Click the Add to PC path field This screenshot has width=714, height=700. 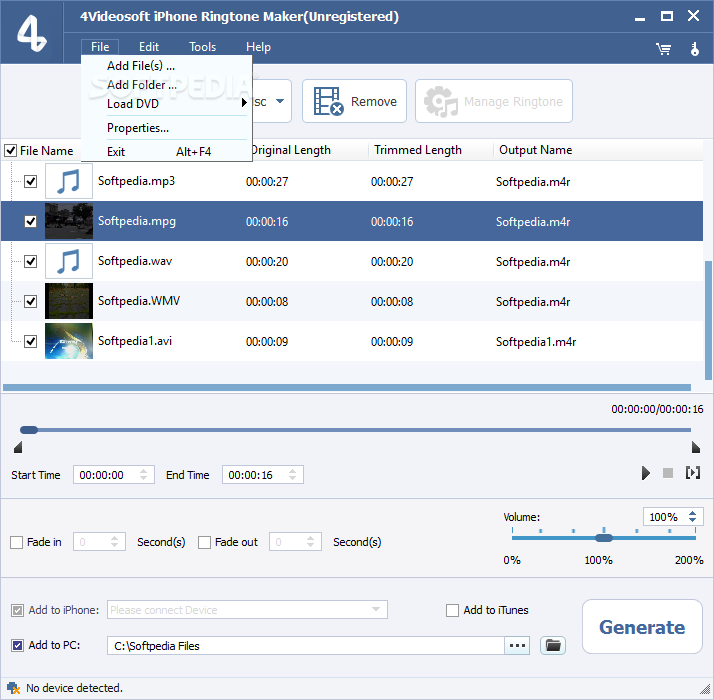pyautogui.click(x=306, y=645)
